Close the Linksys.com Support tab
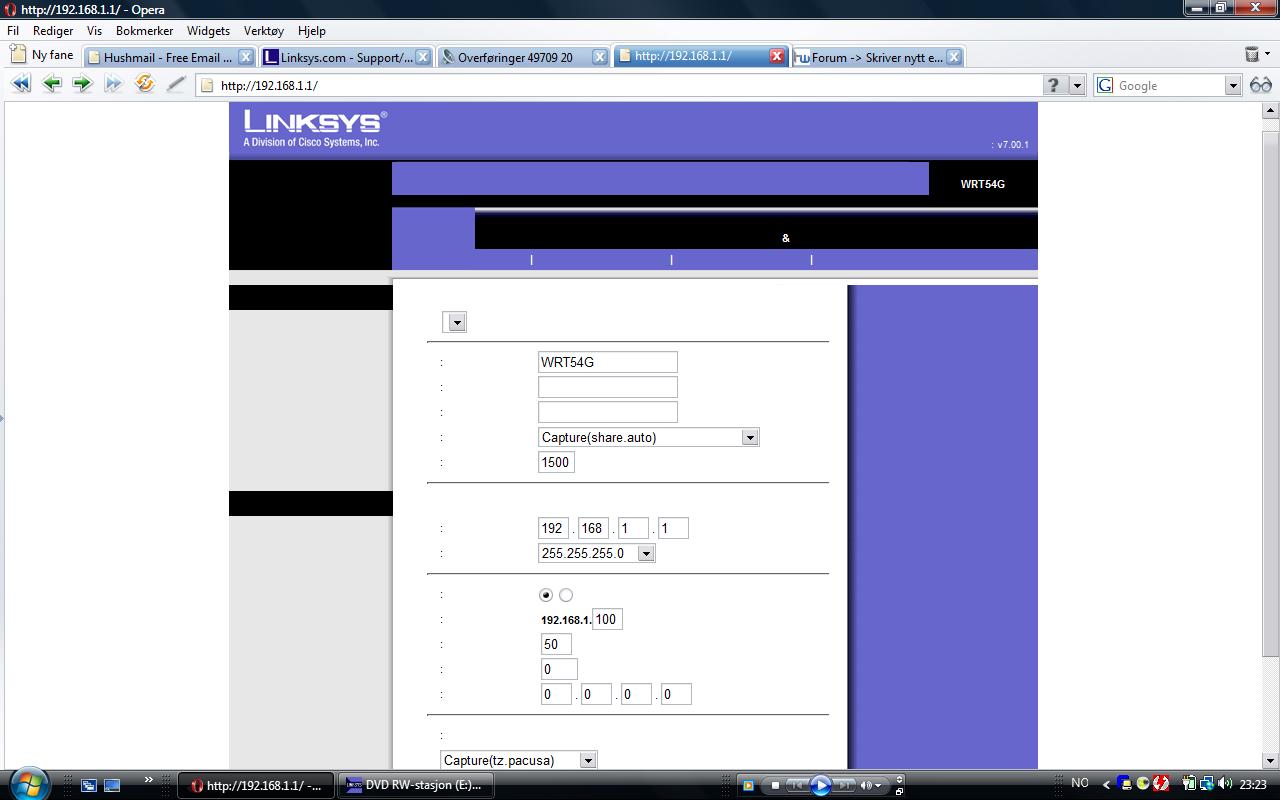 (423, 57)
